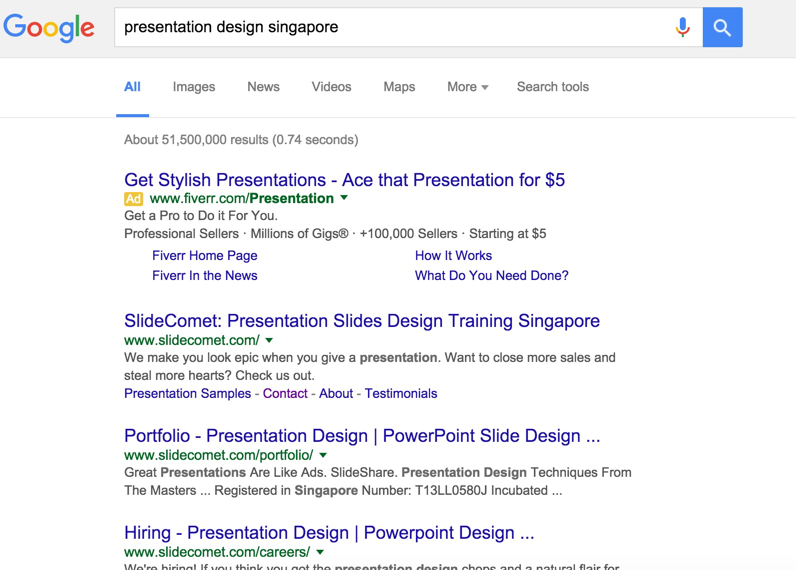This screenshot has width=796, height=570.
Task: Expand the www.slidecomet.com/ URL dropdown arrow
Action: tap(269, 340)
